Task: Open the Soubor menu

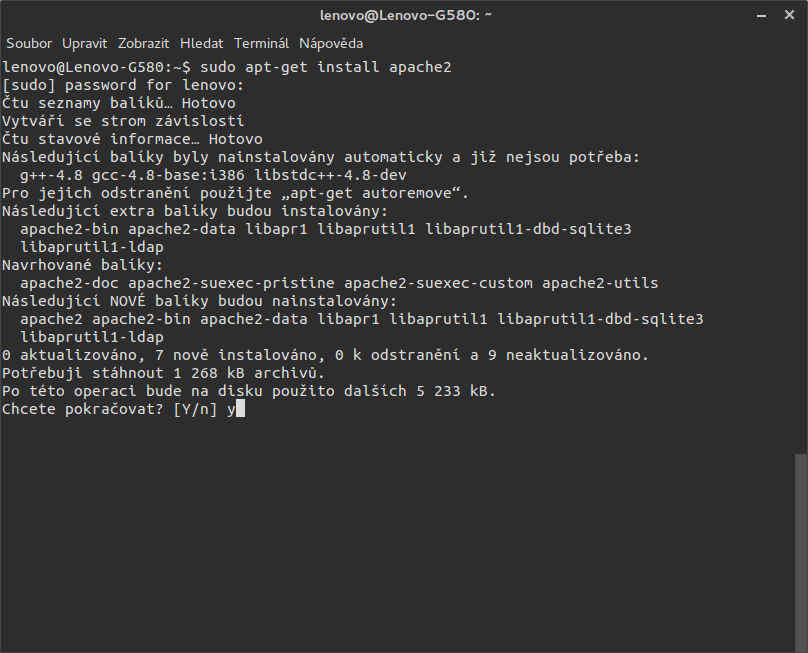Action: point(30,43)
